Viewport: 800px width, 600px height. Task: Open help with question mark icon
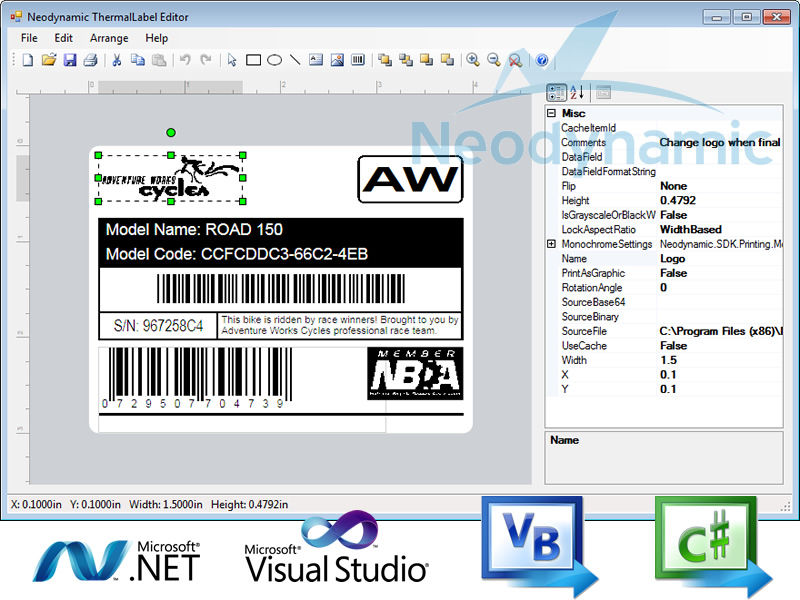pyautogui.click(x=542, y=60)
